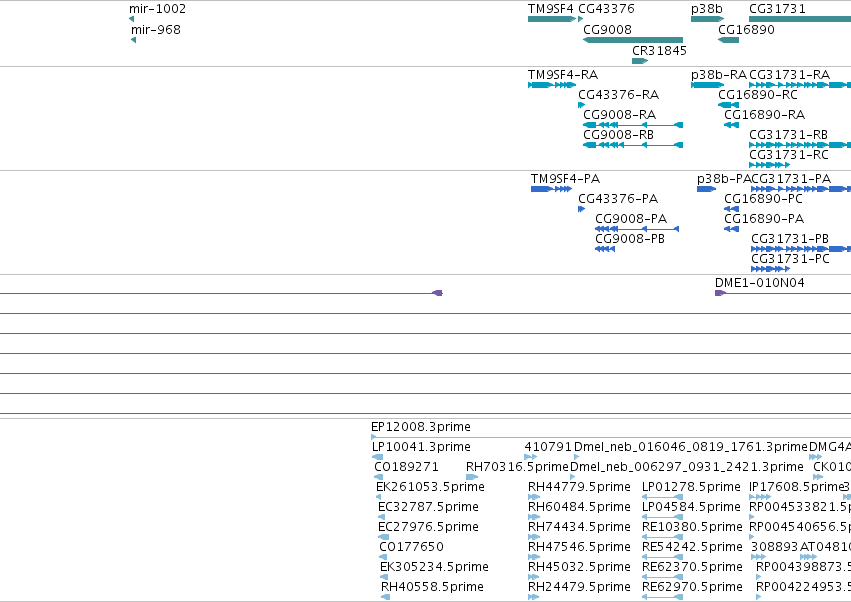Click protein CG16890-PA
The width and height of the screenshot is (851, 602).
coord(732,229)
